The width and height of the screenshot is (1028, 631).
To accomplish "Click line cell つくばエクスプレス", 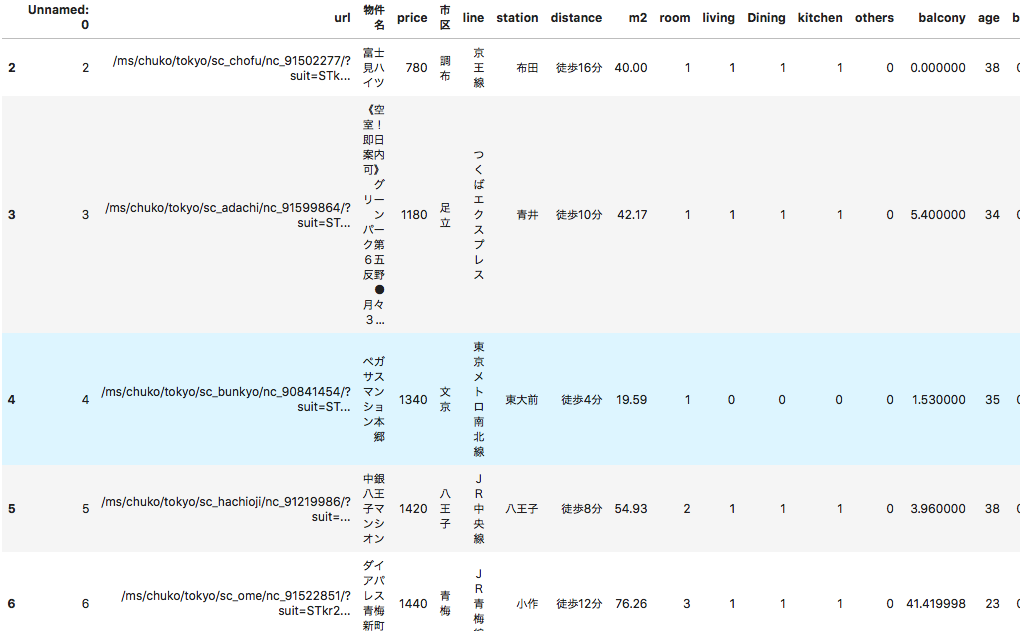I will (x=479, y=214).
